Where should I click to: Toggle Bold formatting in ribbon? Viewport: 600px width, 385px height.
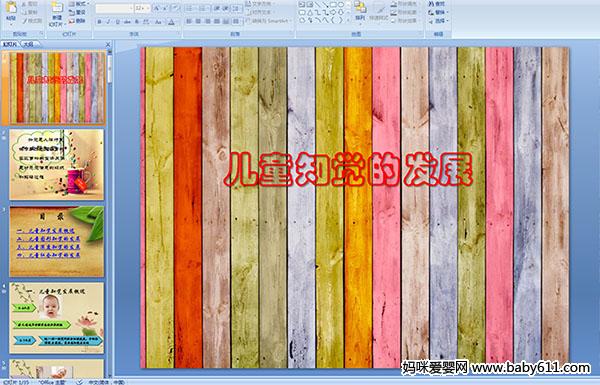99,22
